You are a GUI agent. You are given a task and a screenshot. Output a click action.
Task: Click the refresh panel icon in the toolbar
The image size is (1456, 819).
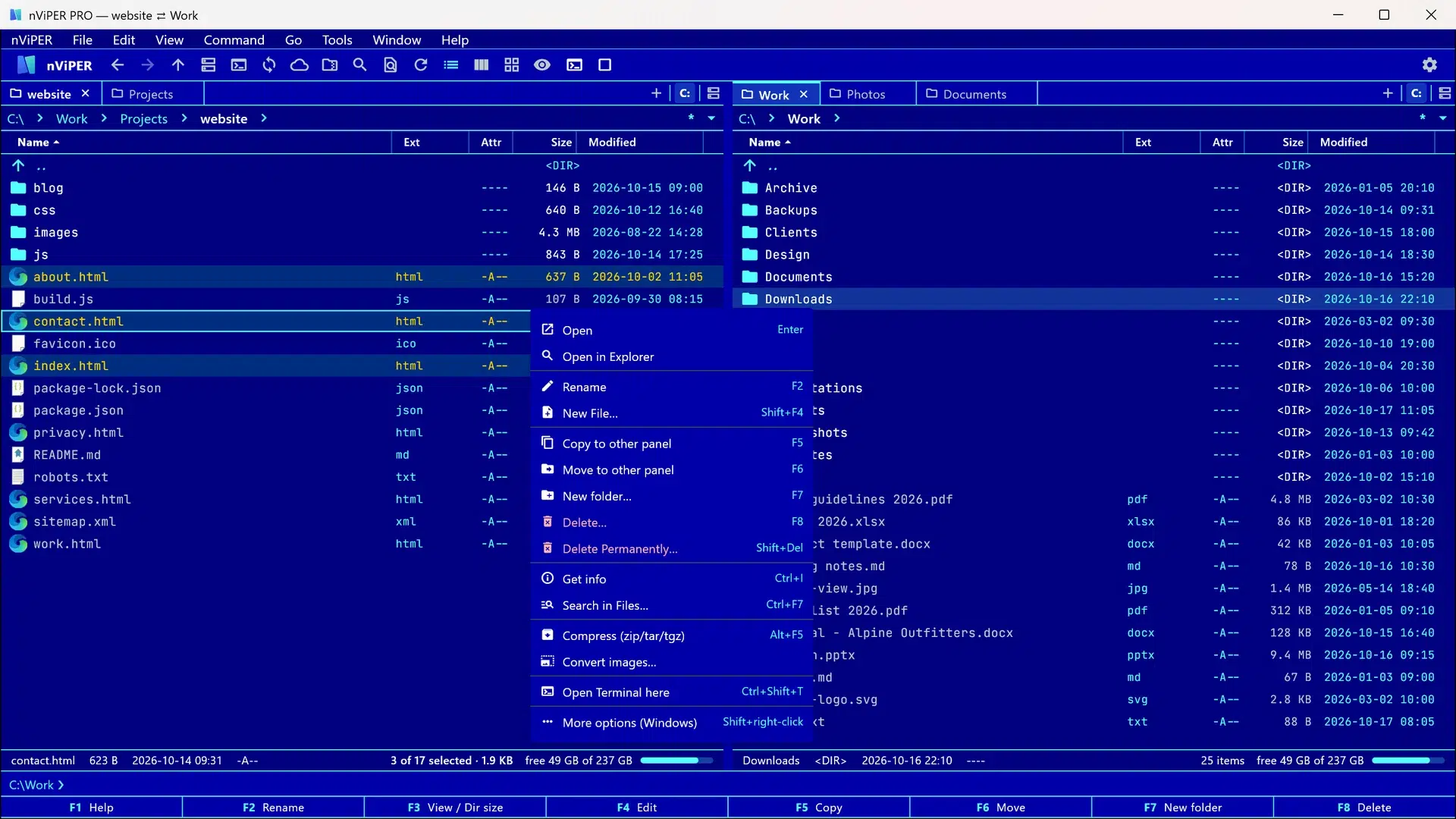pos(421,65)
